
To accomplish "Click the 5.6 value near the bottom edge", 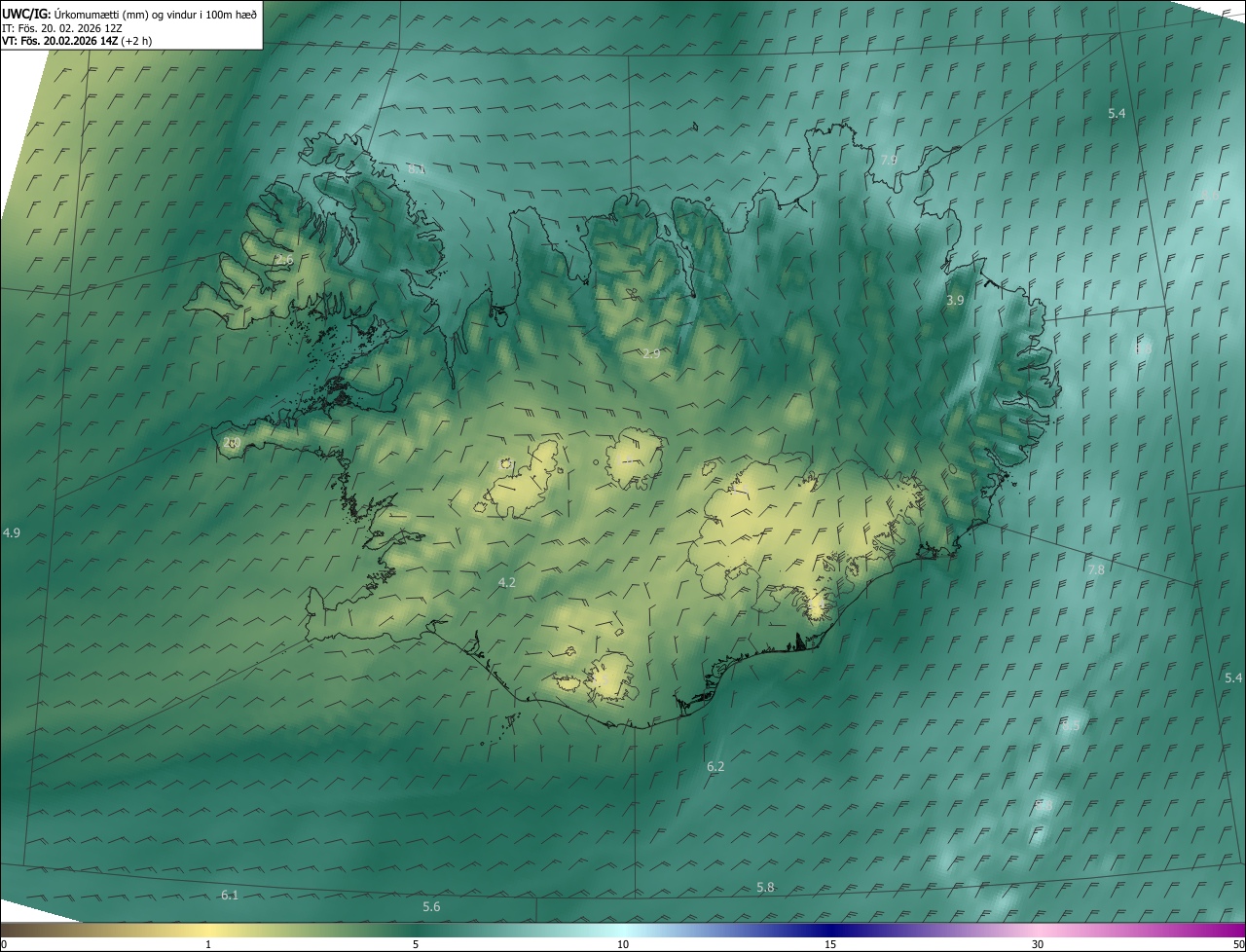I will tap(431, 906).
